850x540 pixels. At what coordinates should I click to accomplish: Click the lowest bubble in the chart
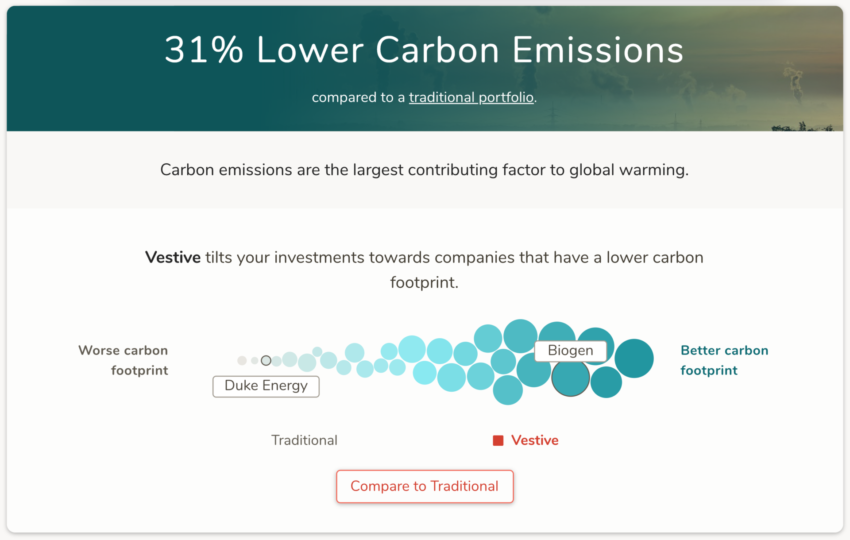click(x=507, y=390)
